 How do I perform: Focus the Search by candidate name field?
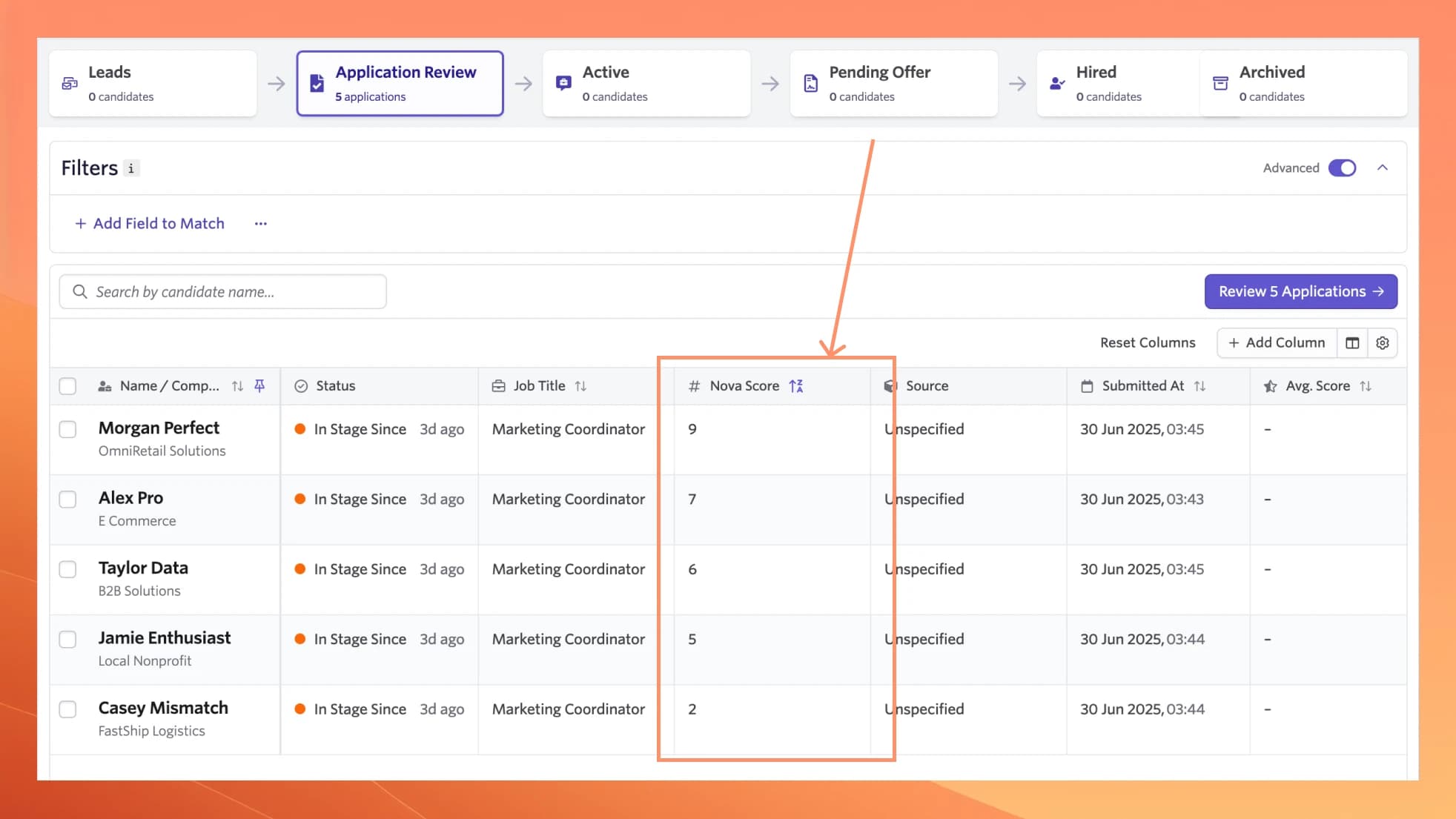pyautogui.click(x=222, y=291)
